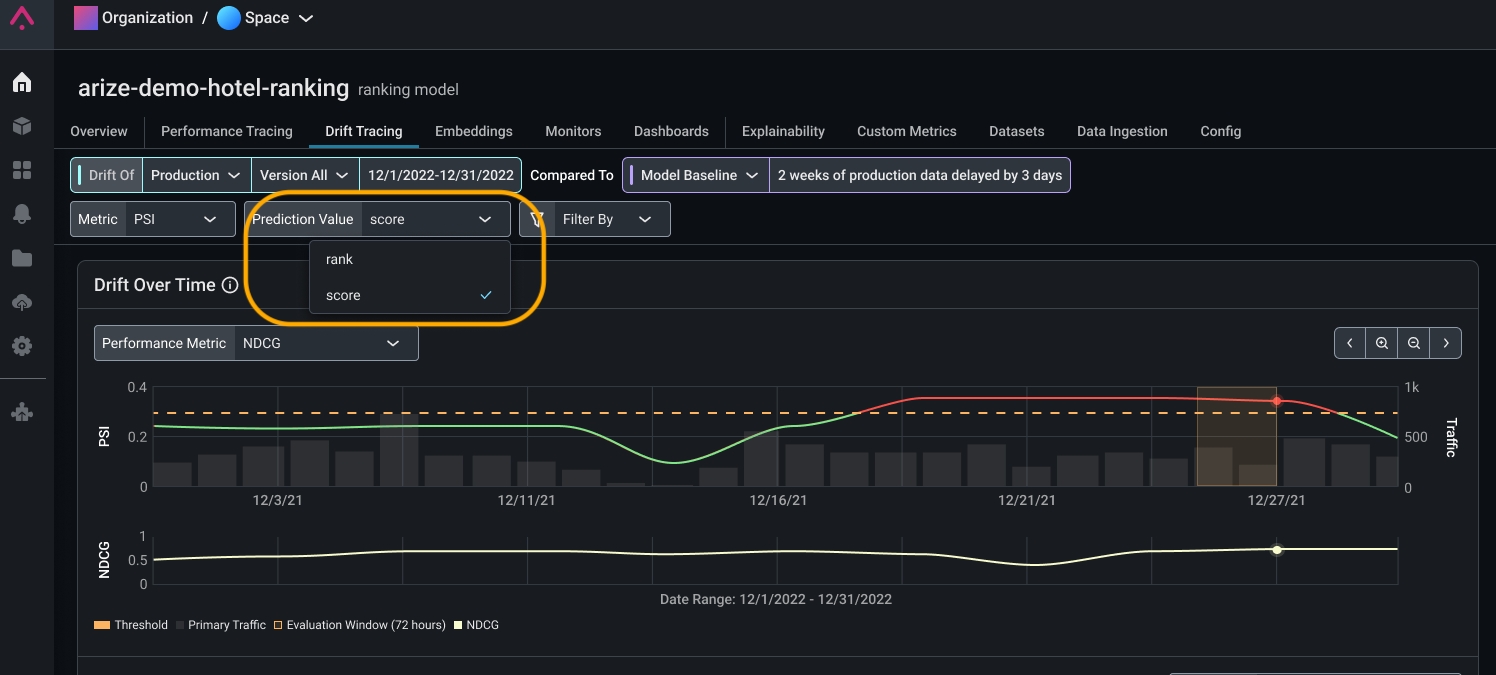
Task: Open the Production environment dropdown
Action: click(196, 175)
